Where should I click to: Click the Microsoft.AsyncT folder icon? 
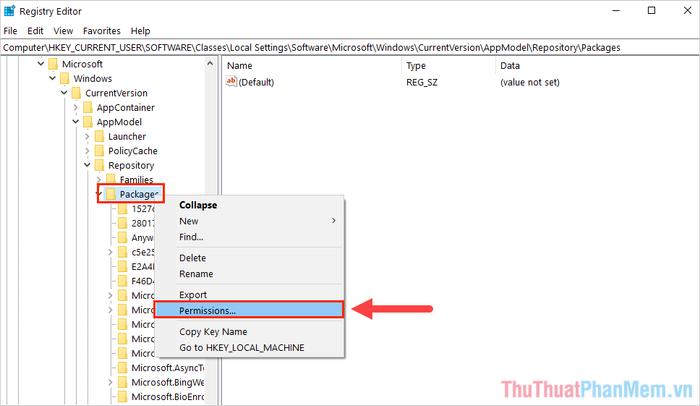[123, 368]
